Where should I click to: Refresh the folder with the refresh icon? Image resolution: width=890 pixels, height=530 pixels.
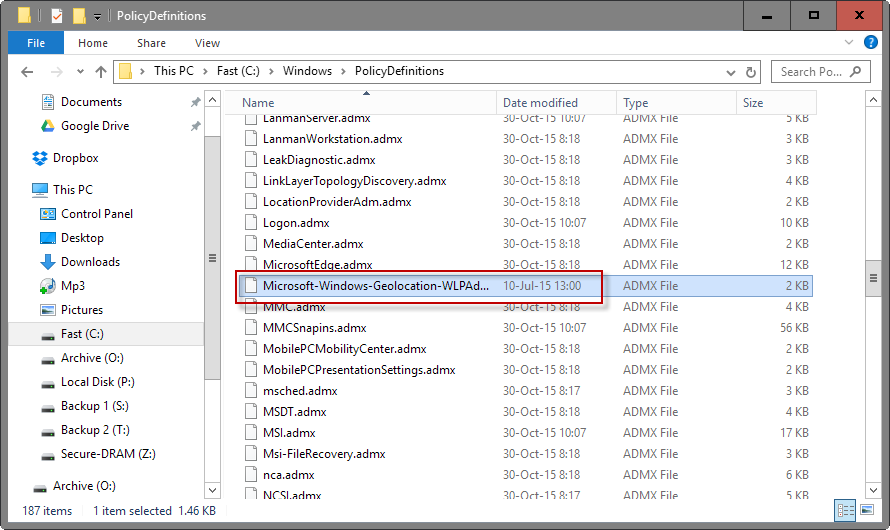[x=750, y=72]
